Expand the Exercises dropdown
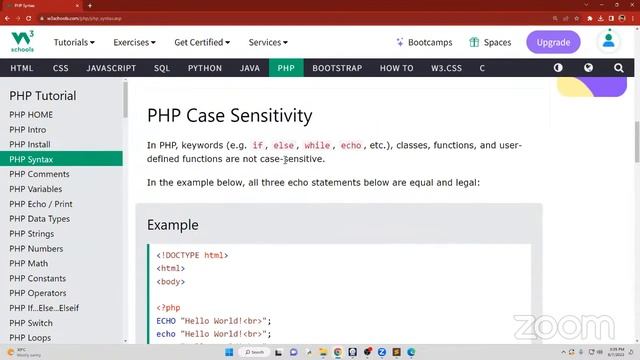 click(x=134, y=42)
